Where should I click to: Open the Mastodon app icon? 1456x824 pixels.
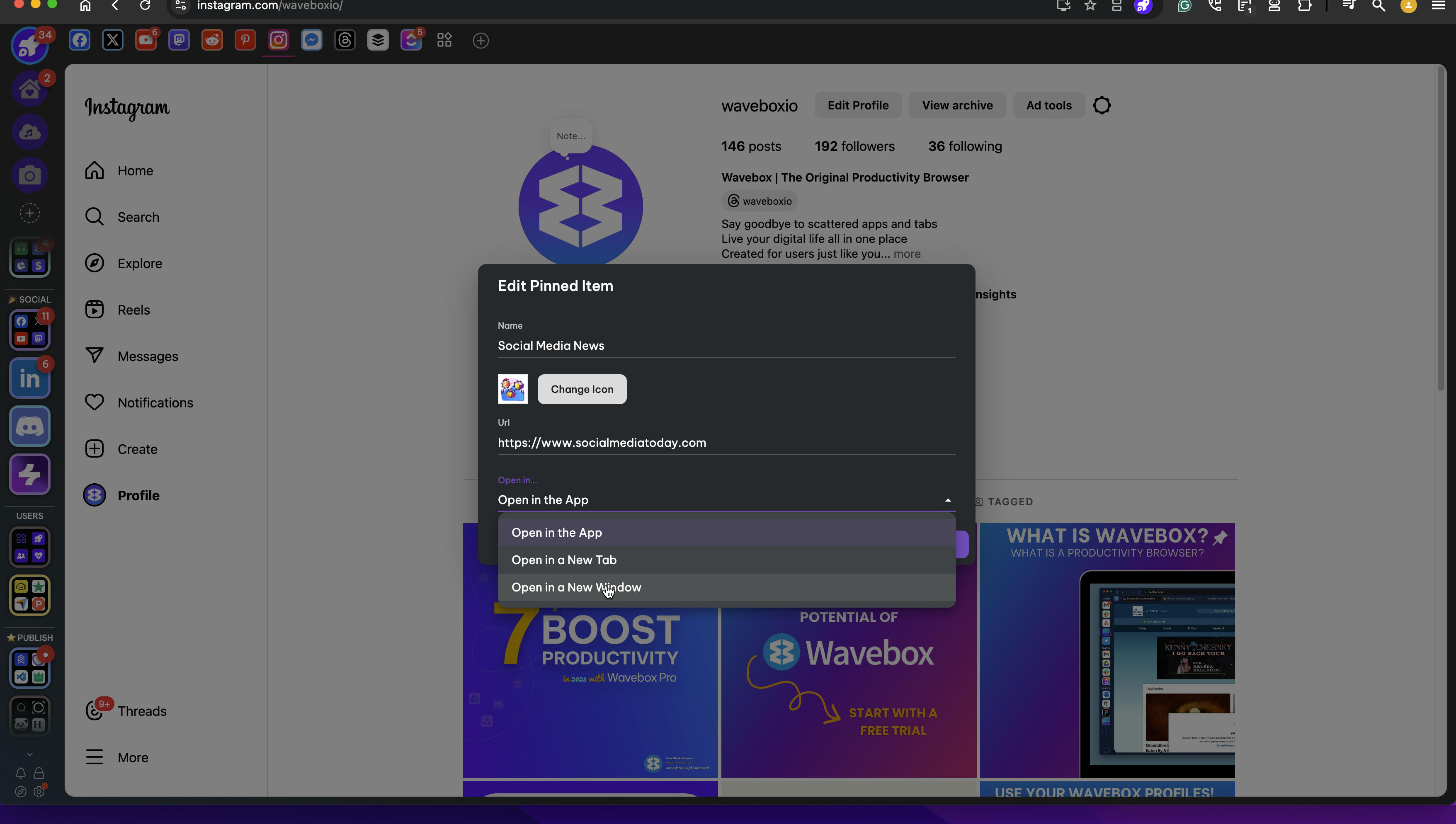pyautogui.click(x=179, y=40)
